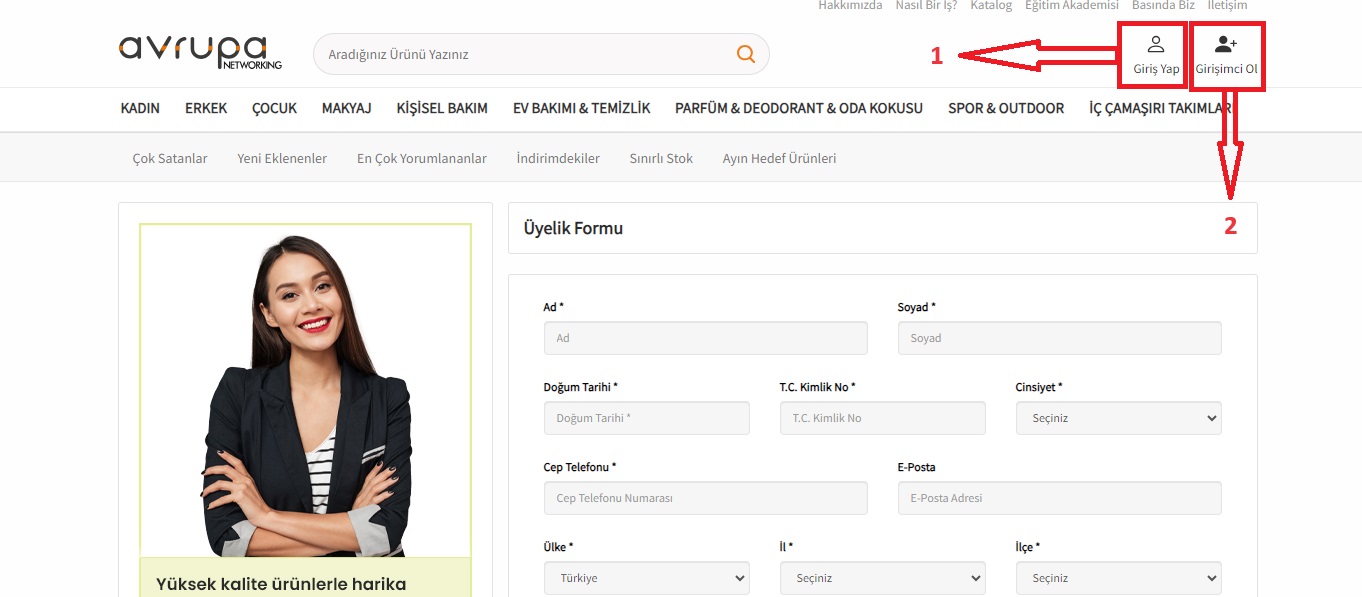Click the Doğum Tarihi date field
Image resolution: width=1362 pixels, height=597 pixels.
pyautogui.click(x=646, y=417)
